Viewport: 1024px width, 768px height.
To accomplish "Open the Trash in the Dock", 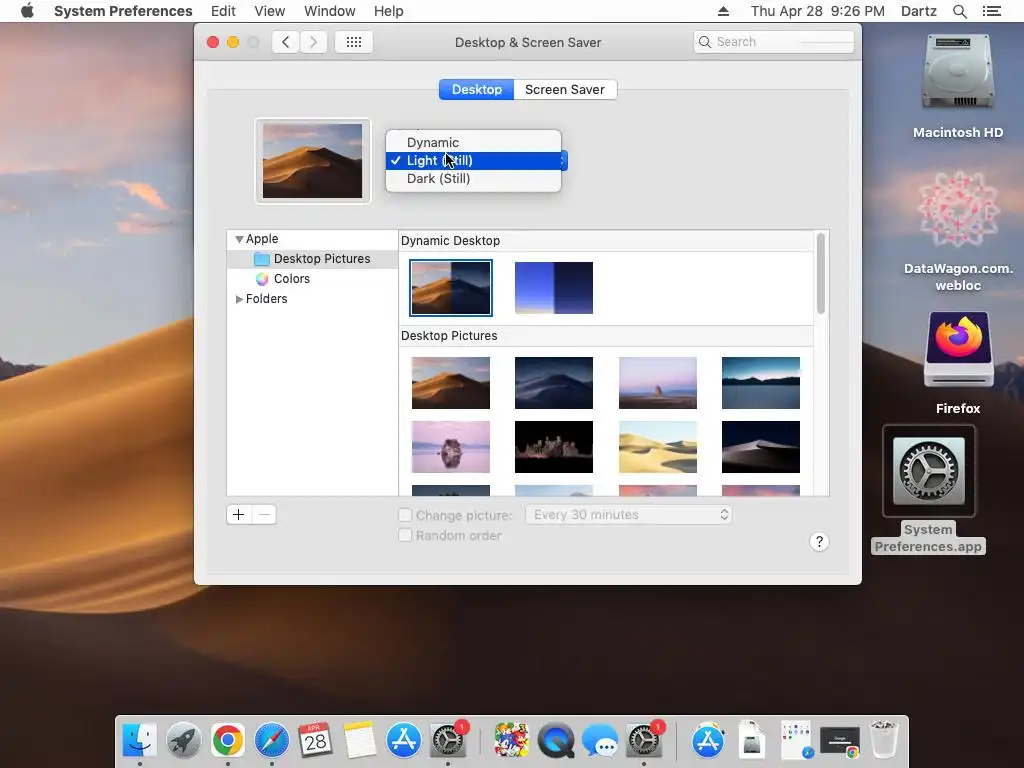I will coord(884,741).
